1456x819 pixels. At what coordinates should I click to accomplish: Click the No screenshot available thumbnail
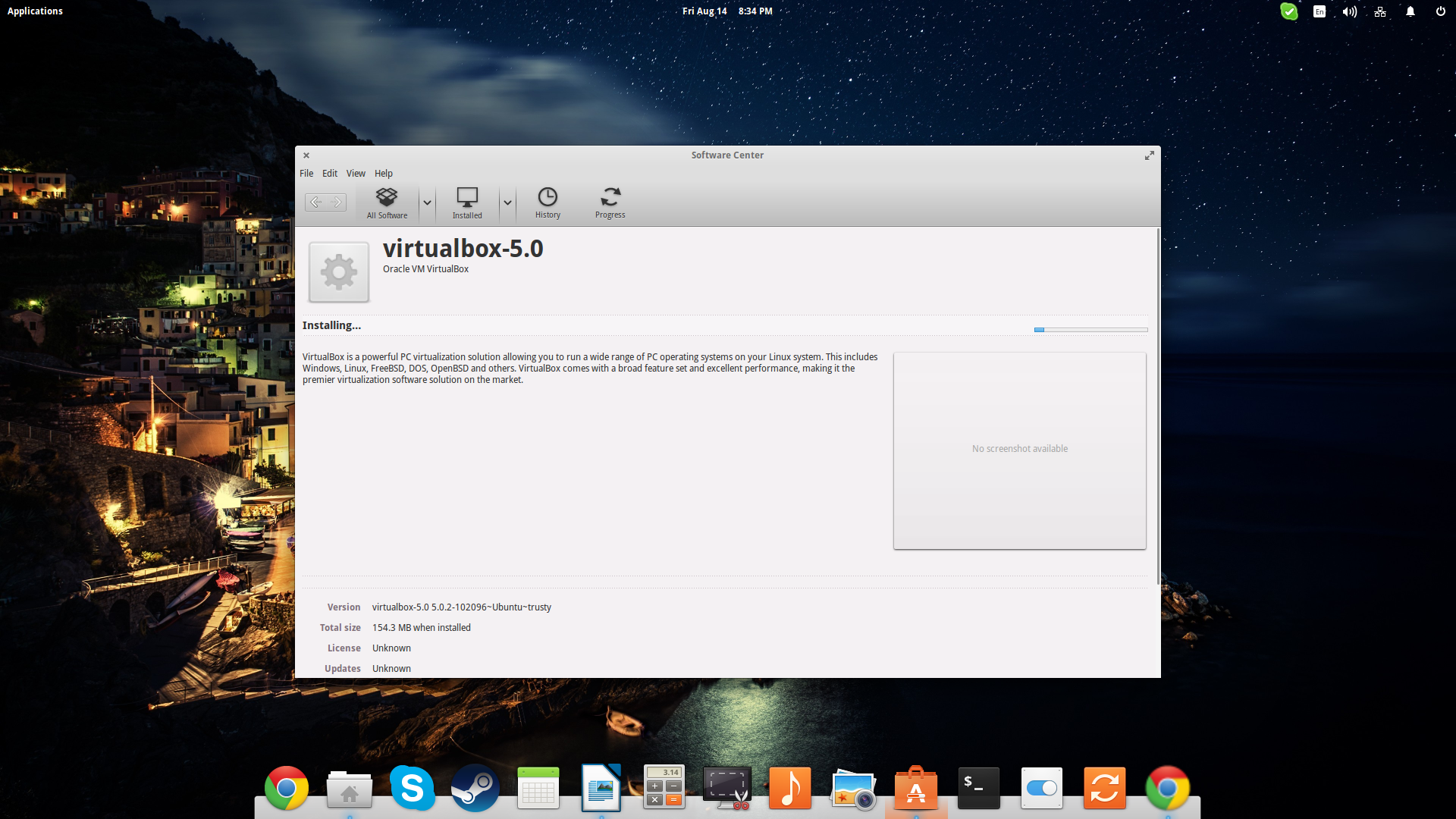1019,450
